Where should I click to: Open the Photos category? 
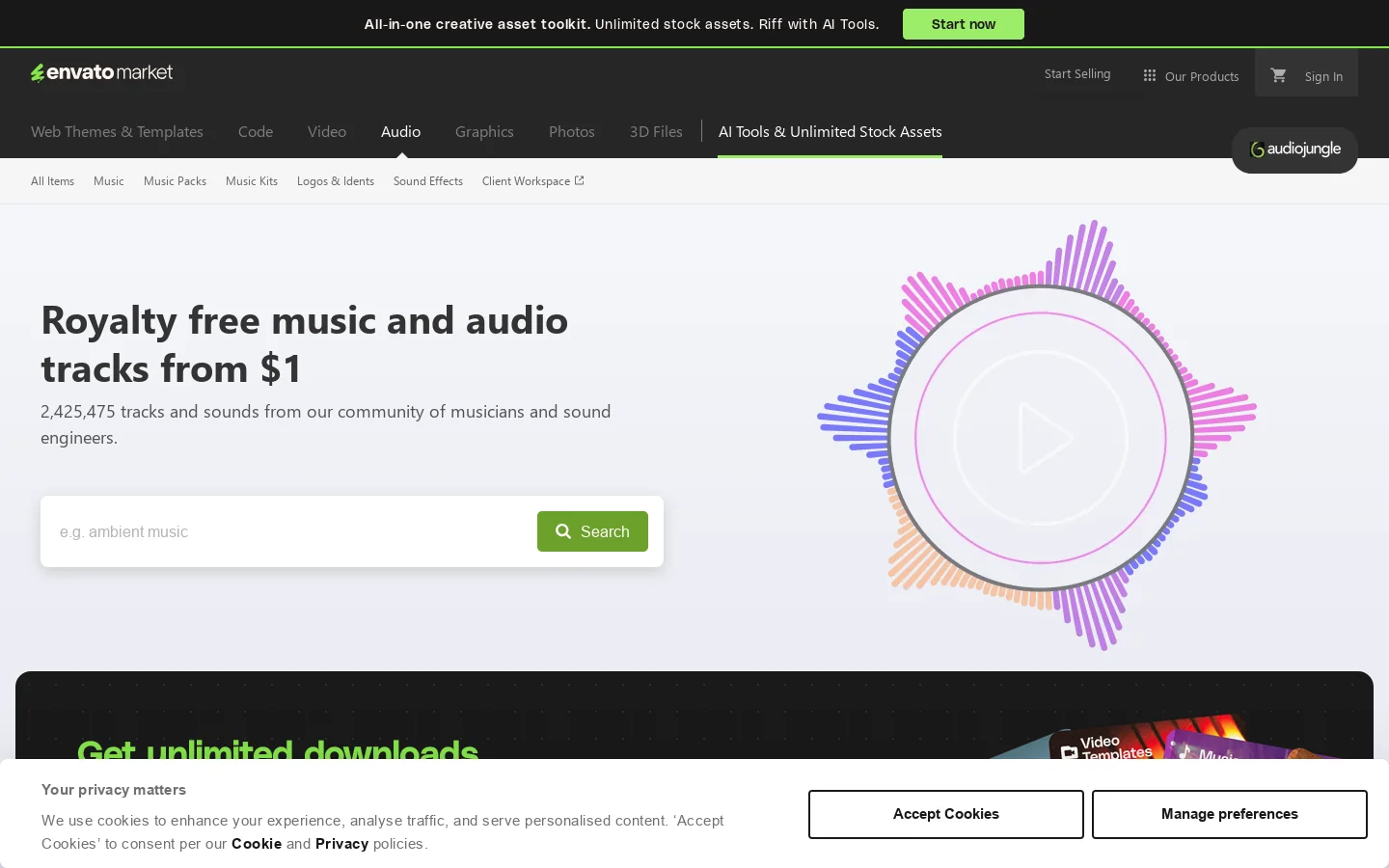tap(572, 131)
